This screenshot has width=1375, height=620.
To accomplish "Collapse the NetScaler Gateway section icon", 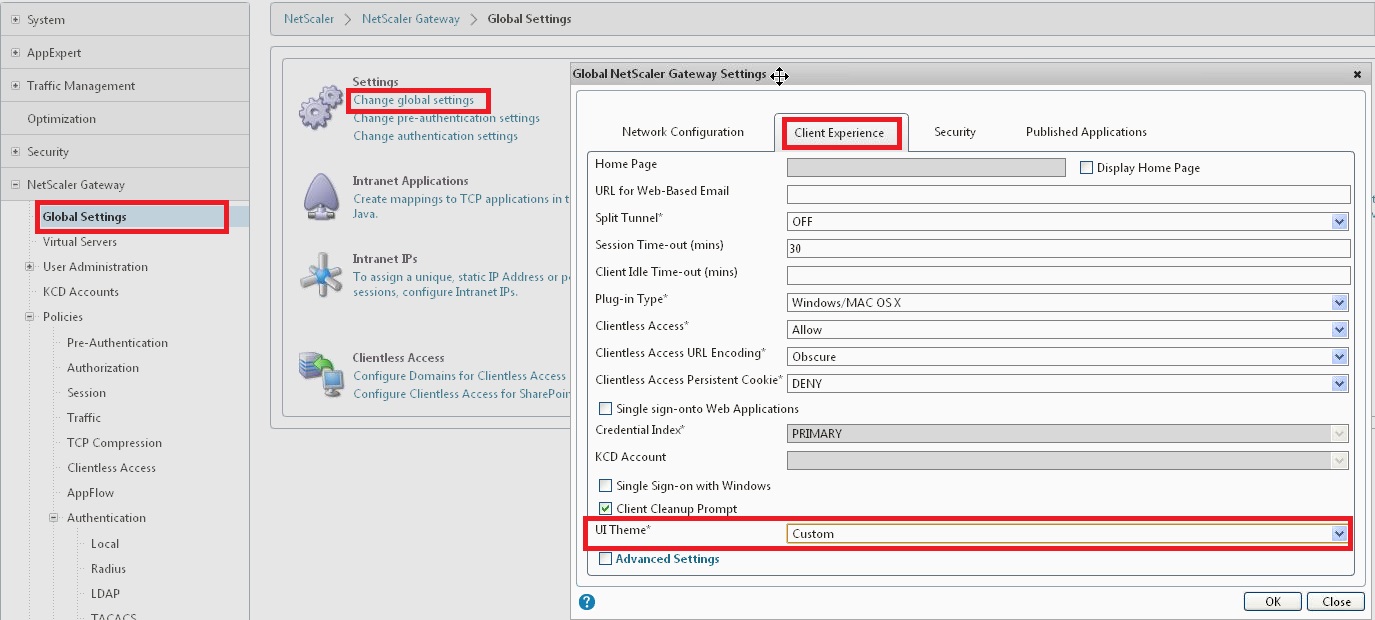I will click(14, 184).
